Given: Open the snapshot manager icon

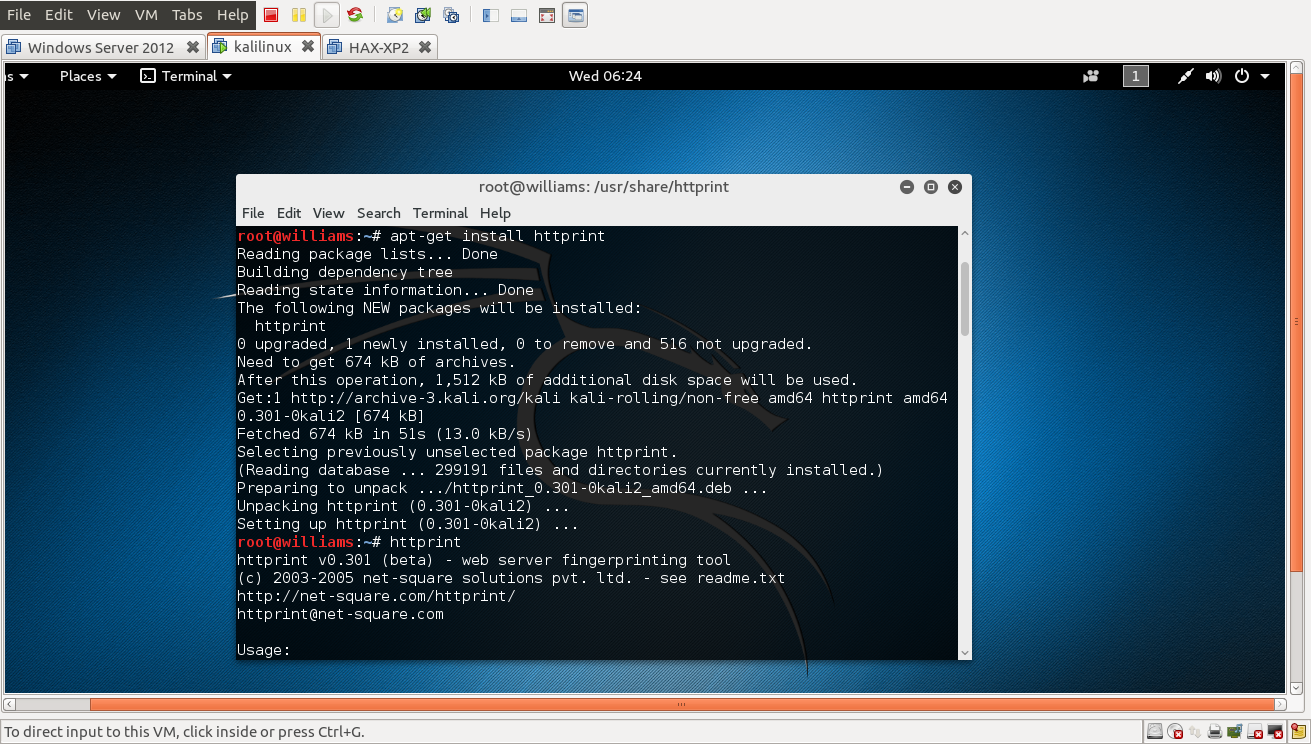Looking at the screenshot, I should point(451,15).
